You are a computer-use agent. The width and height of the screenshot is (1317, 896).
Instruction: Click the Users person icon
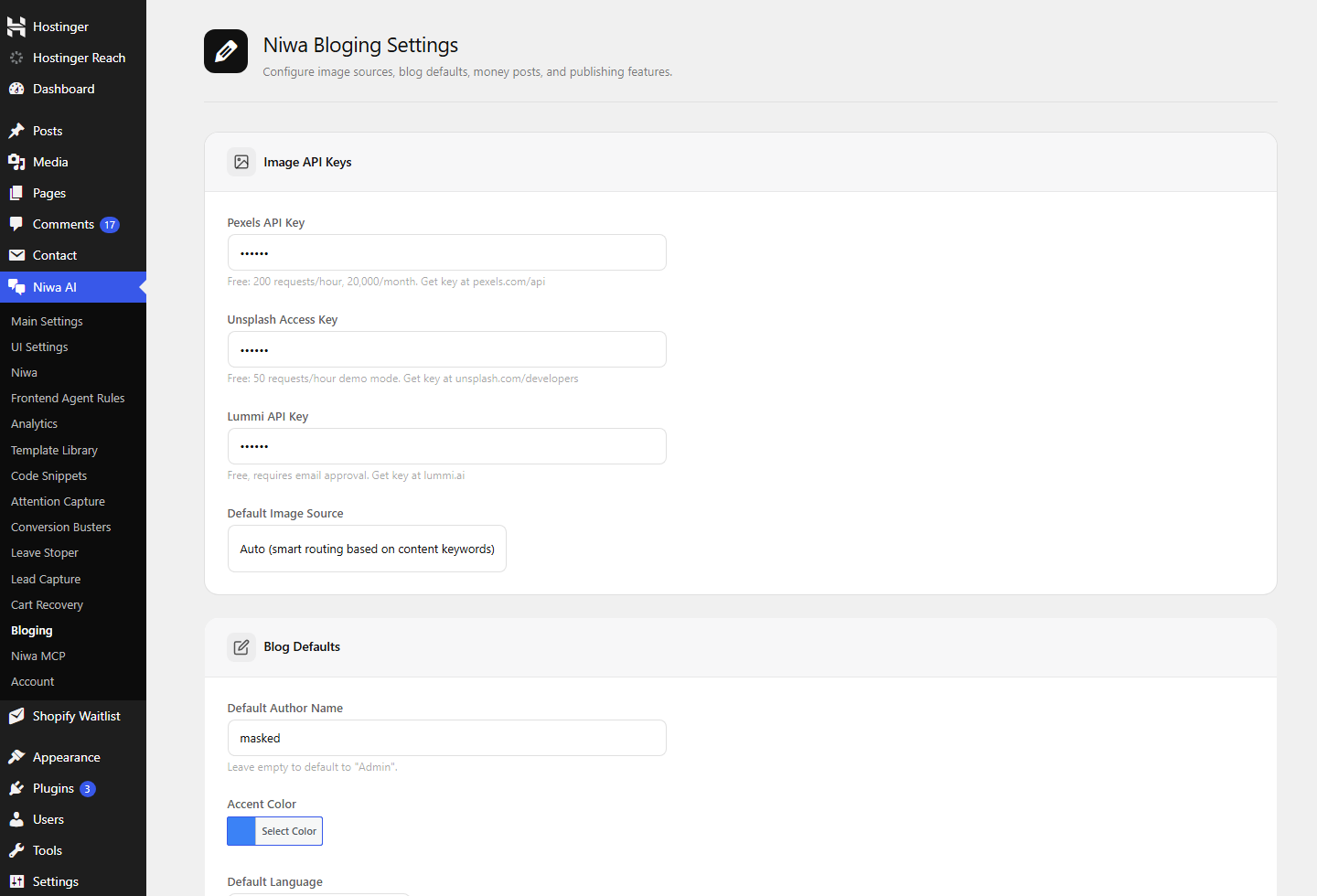click(16, 819)
